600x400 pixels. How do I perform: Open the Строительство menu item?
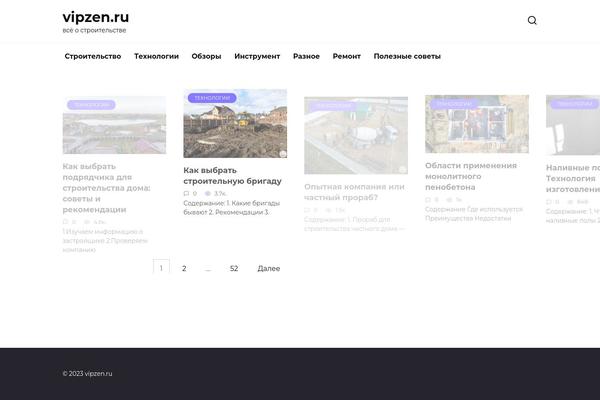pos(93,56)
